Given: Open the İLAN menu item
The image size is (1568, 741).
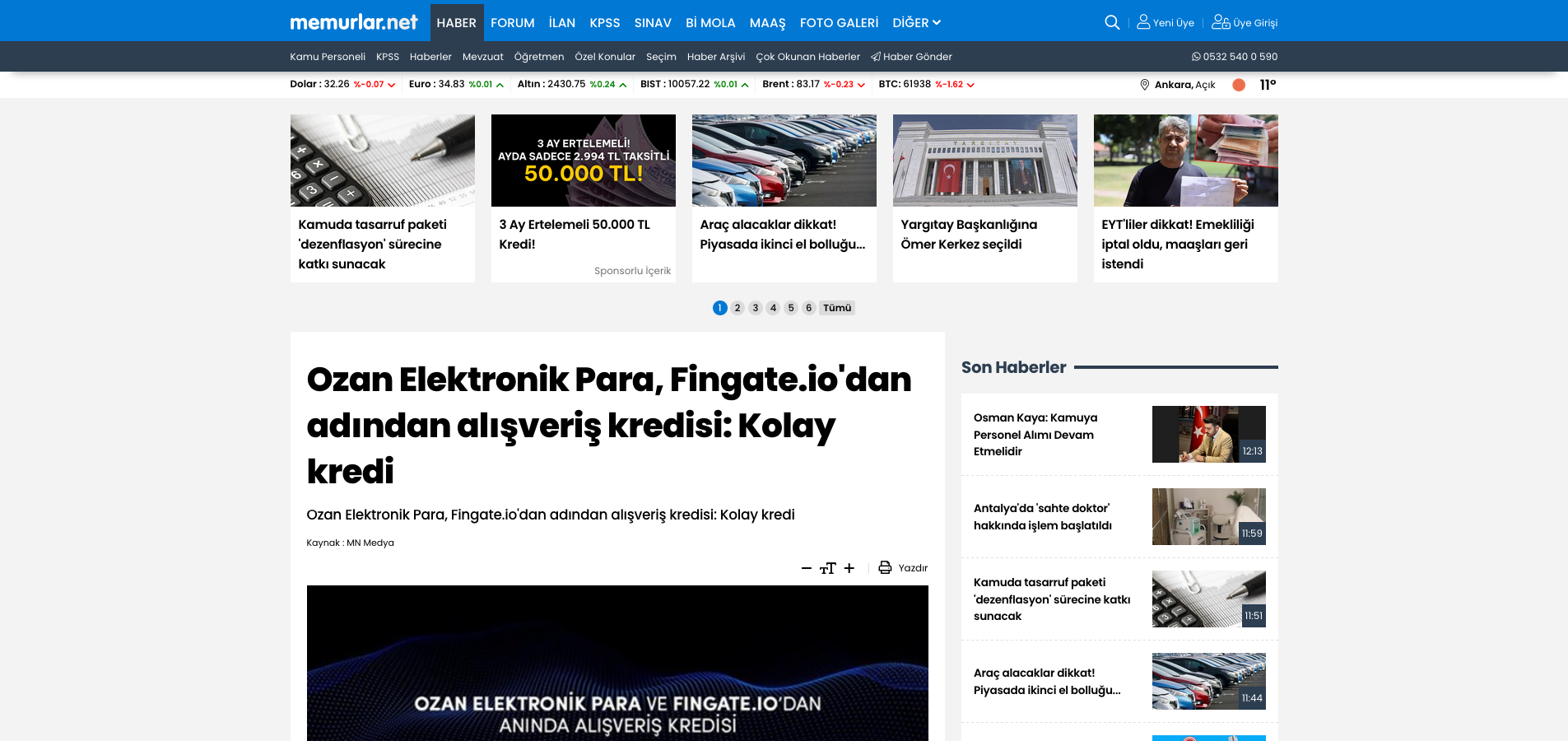Looking at the screenshot, I should pyautogui.click(x=562, y=23).
